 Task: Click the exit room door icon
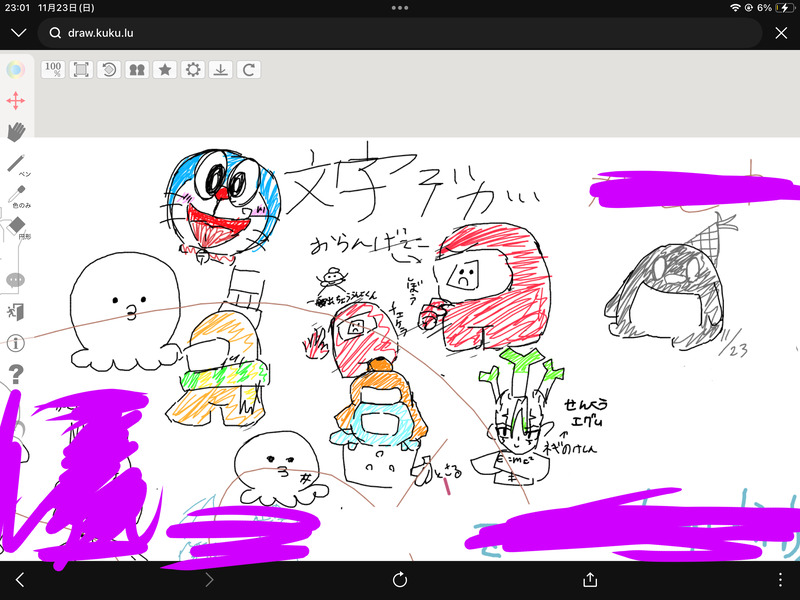point(16,311)
